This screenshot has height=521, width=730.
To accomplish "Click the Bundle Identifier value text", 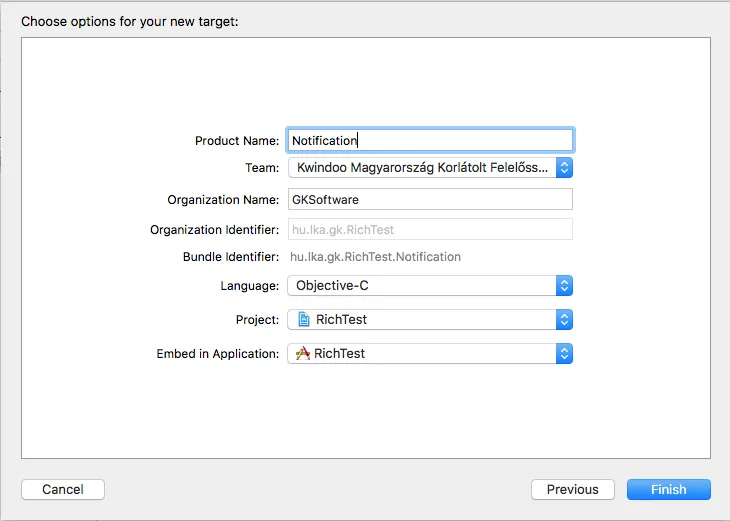I will coord(375,257).
